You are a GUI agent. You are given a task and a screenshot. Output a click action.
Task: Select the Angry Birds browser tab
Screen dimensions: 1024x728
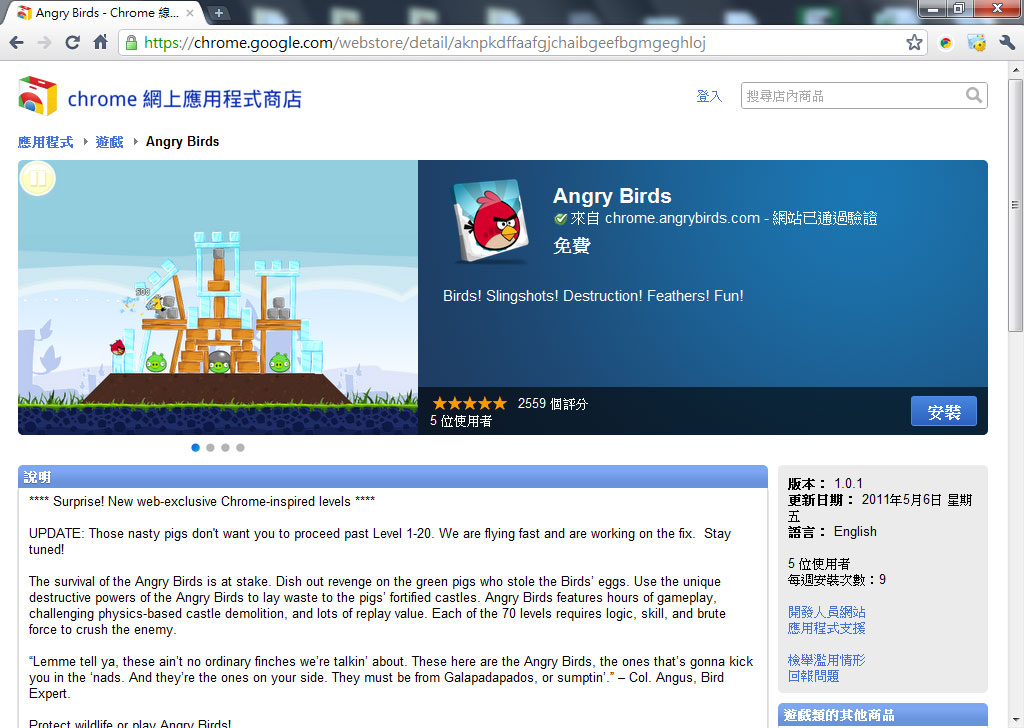(104, 13)
